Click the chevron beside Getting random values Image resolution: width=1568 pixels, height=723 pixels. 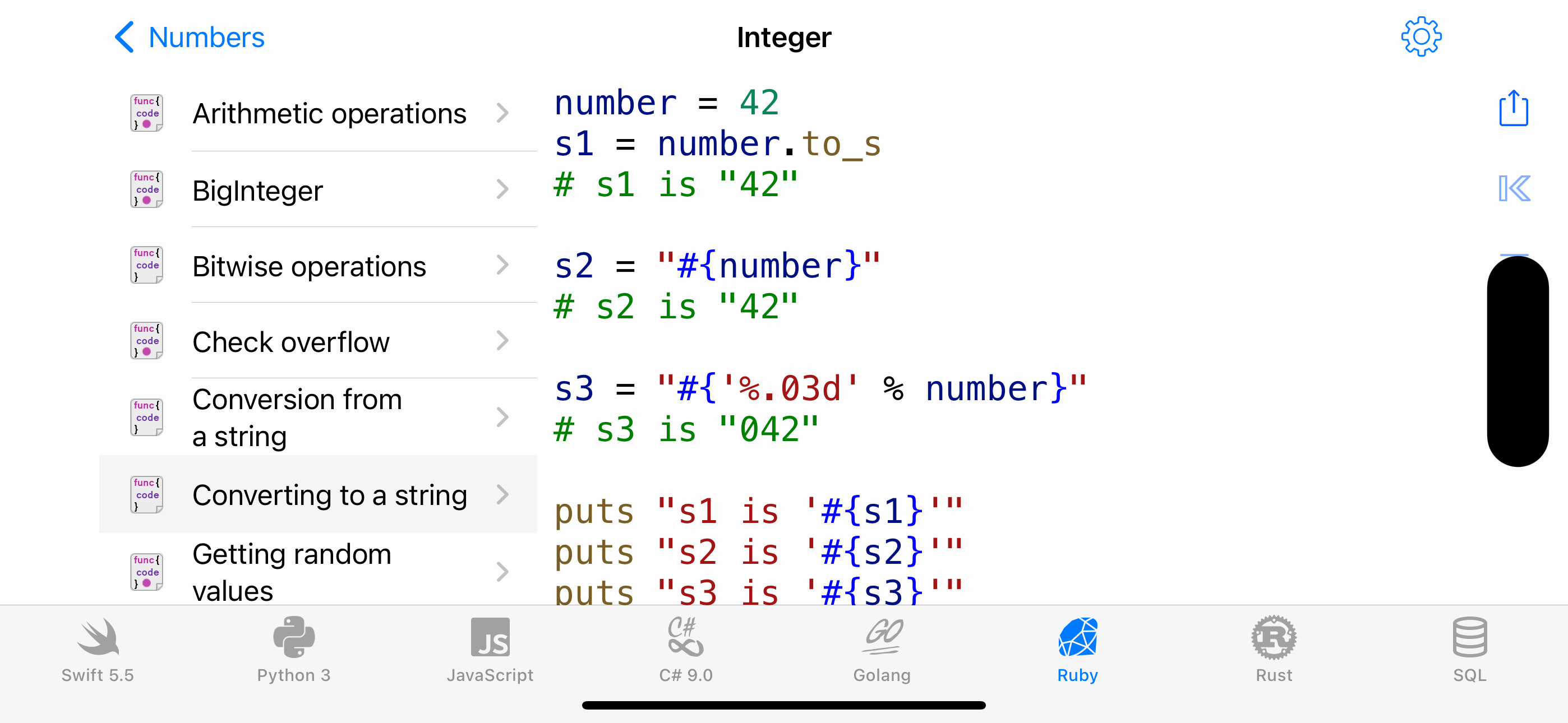[502, 572]
